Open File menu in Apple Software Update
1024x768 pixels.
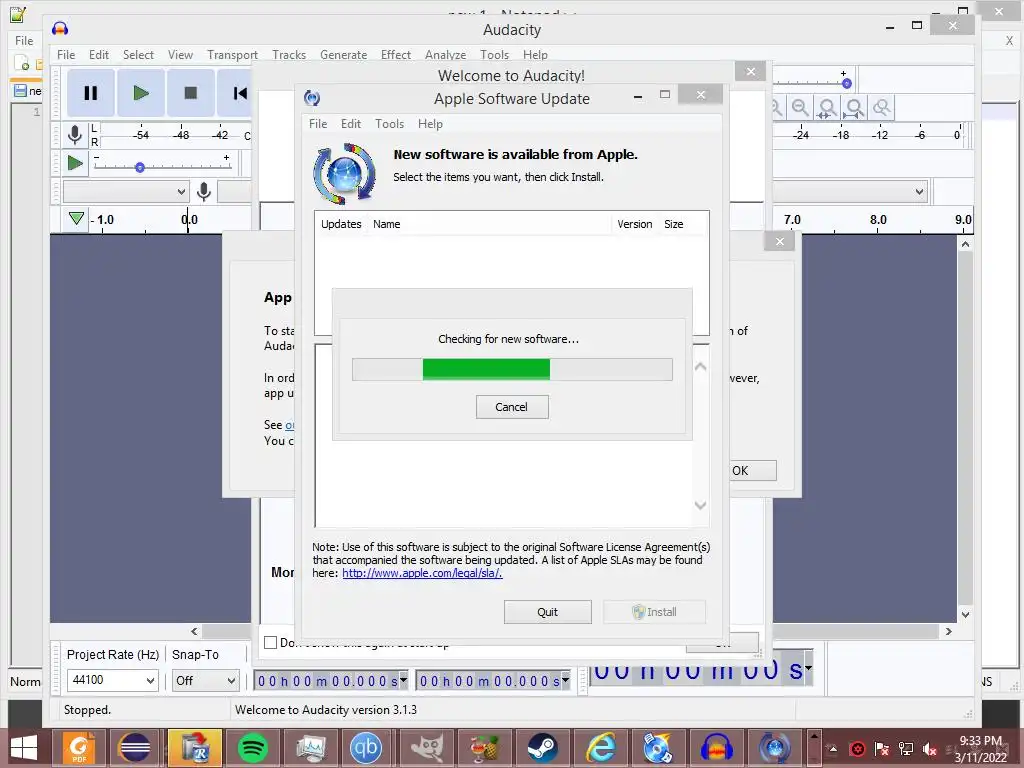pos(318,123)
